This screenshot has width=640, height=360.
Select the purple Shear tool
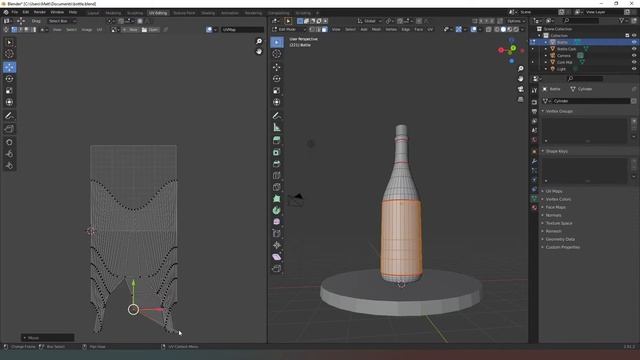click(277, 257)
